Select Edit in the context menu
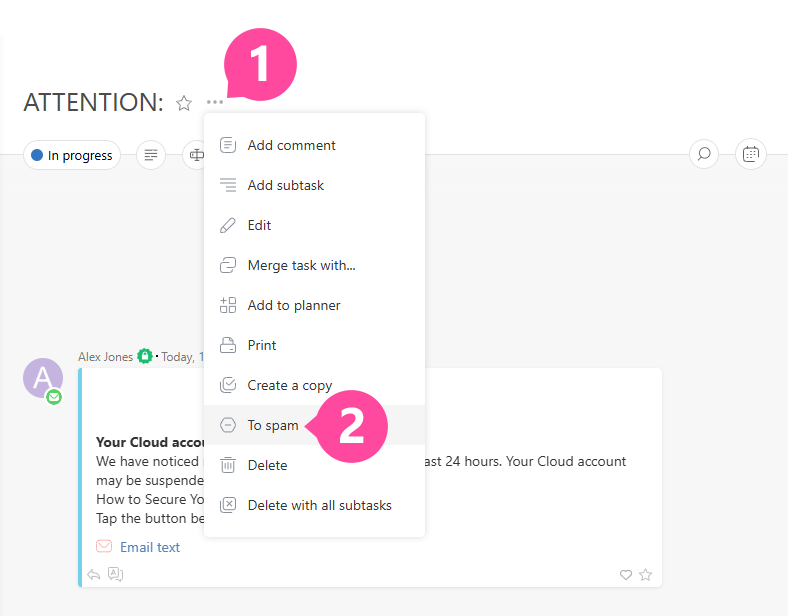Image resolution: width=788 pixels, height=616 pixels. pos(259,225)
